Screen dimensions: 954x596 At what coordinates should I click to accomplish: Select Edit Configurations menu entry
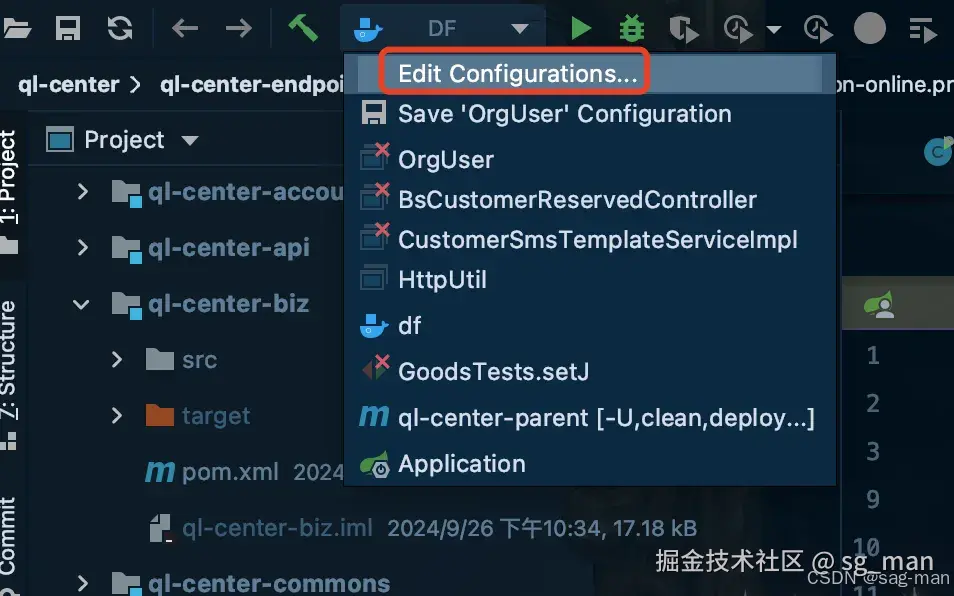point(517,74)
